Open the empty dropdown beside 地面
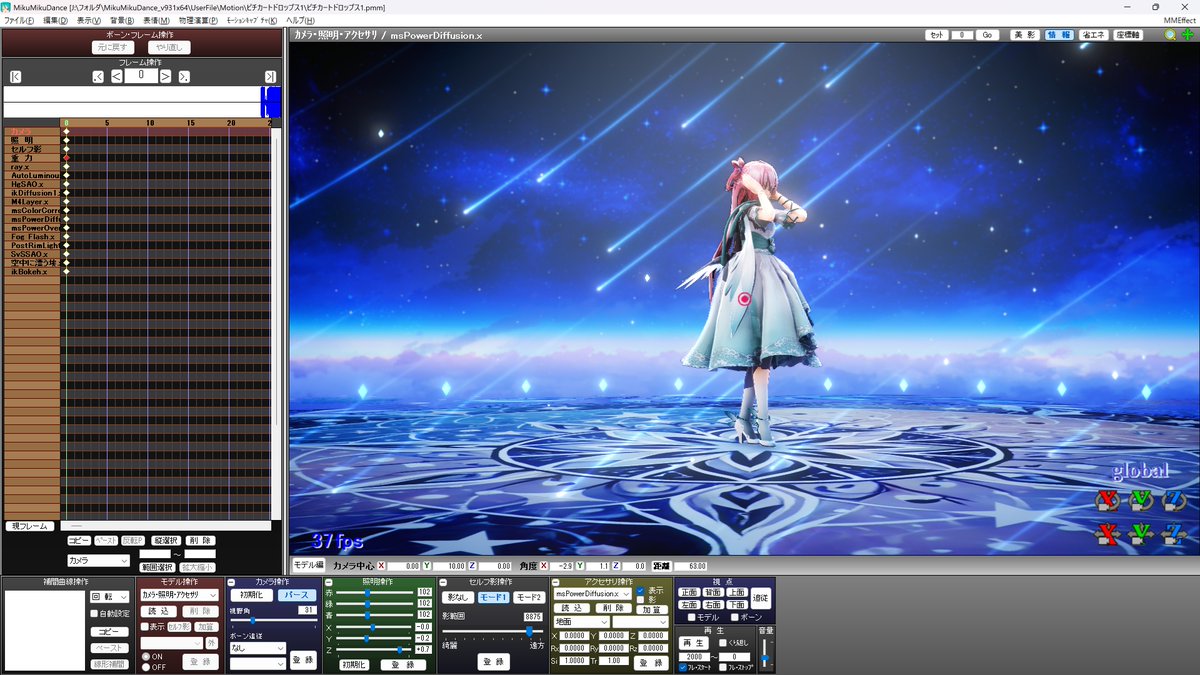The image size is (1200, 675). pos(640,621)
